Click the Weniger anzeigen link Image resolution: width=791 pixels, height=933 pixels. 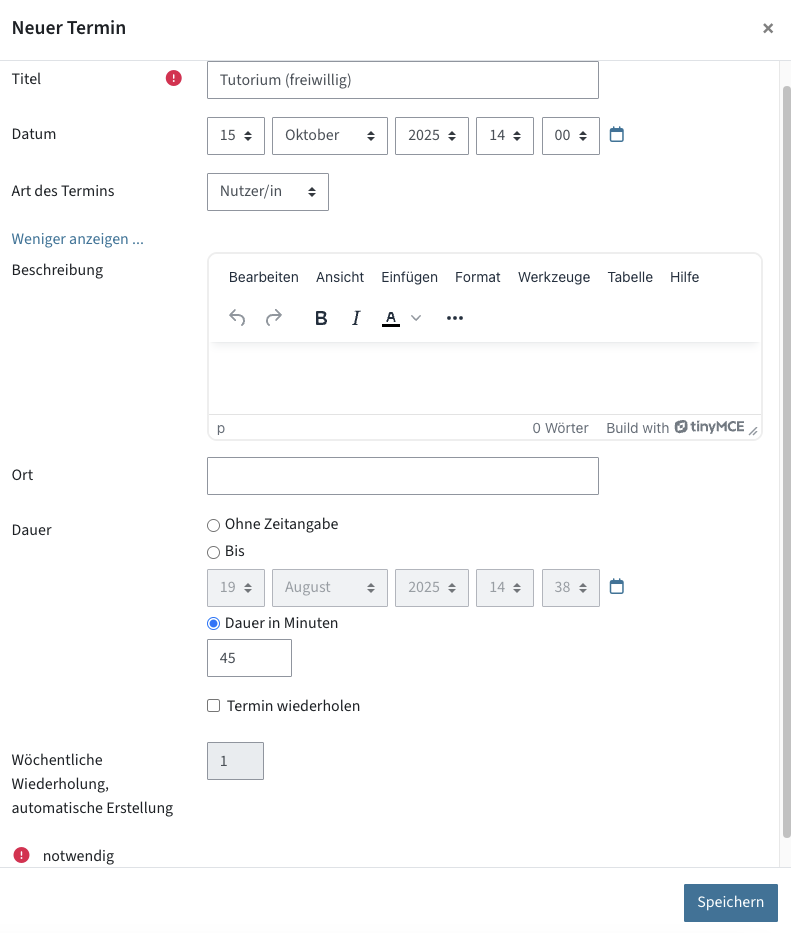(78, 239)
